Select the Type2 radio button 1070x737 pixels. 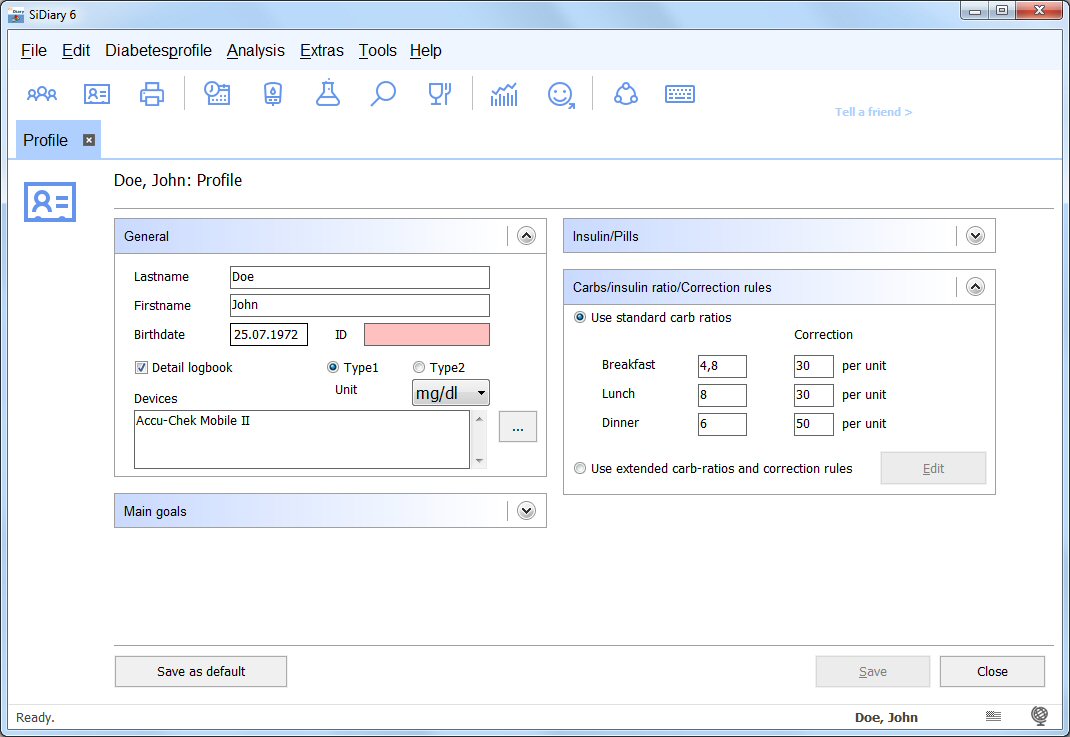(x=419, y=367)
